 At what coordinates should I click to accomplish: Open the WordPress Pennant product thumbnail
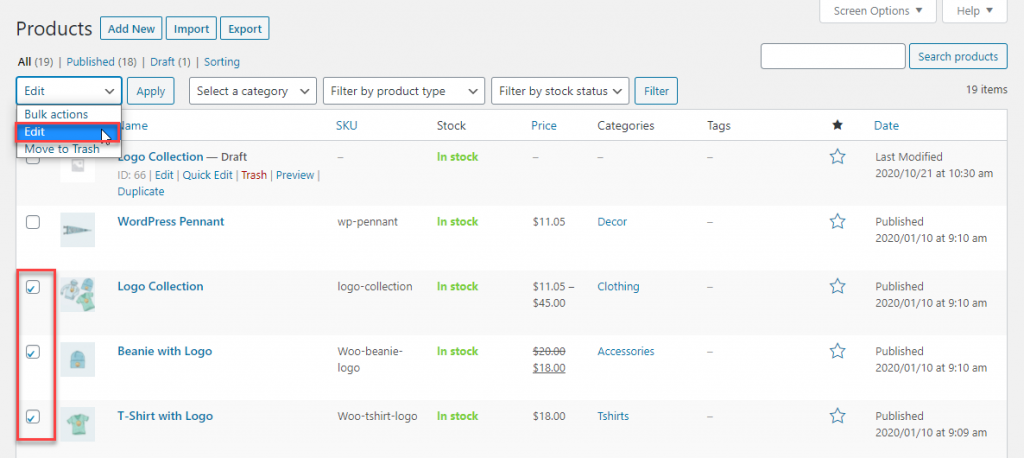pyautogui.click(x=77, y=229)
